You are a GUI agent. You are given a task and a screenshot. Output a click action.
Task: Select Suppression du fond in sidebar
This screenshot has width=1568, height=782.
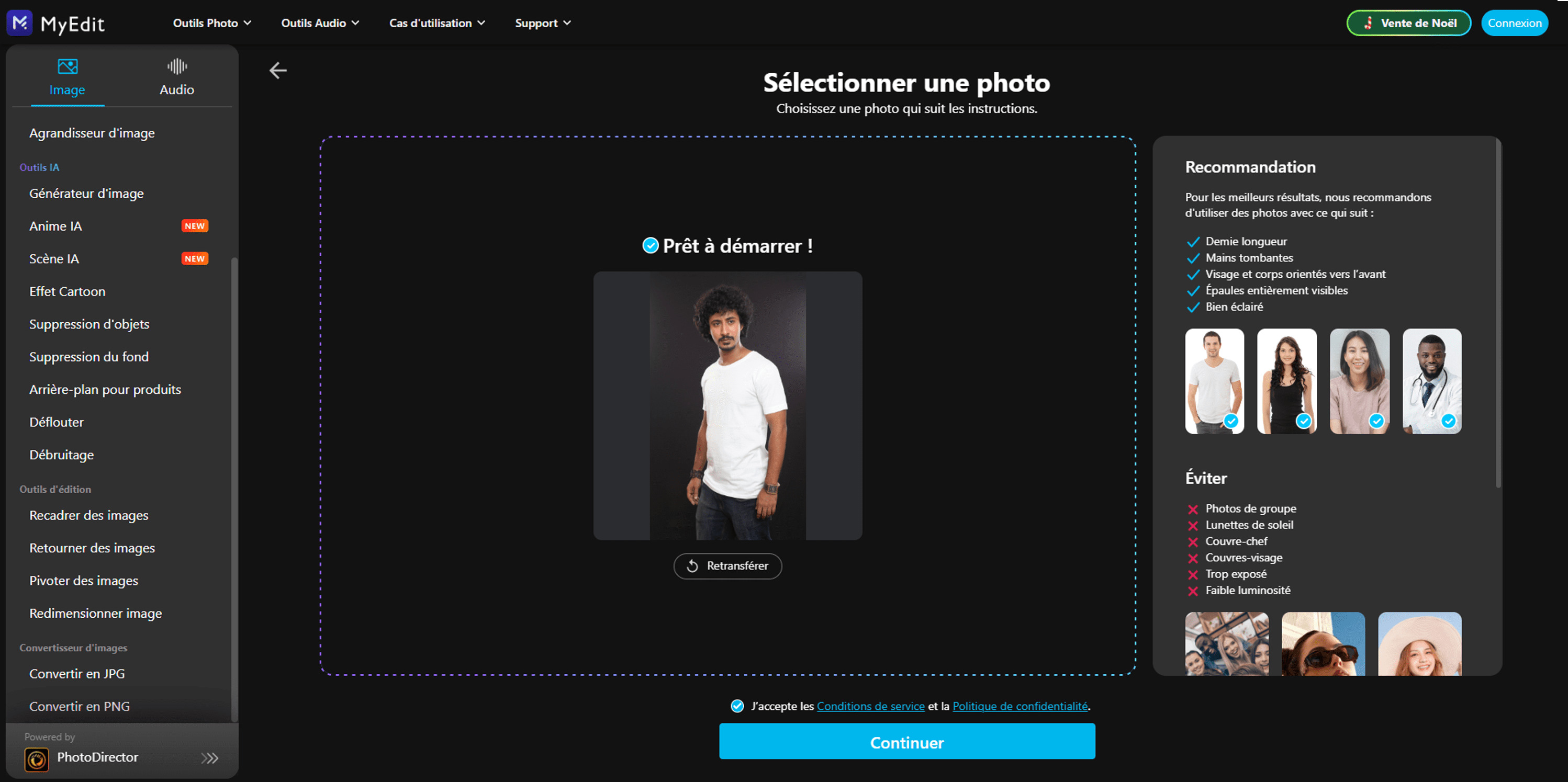pyautogui.click(x=89, y=357)
